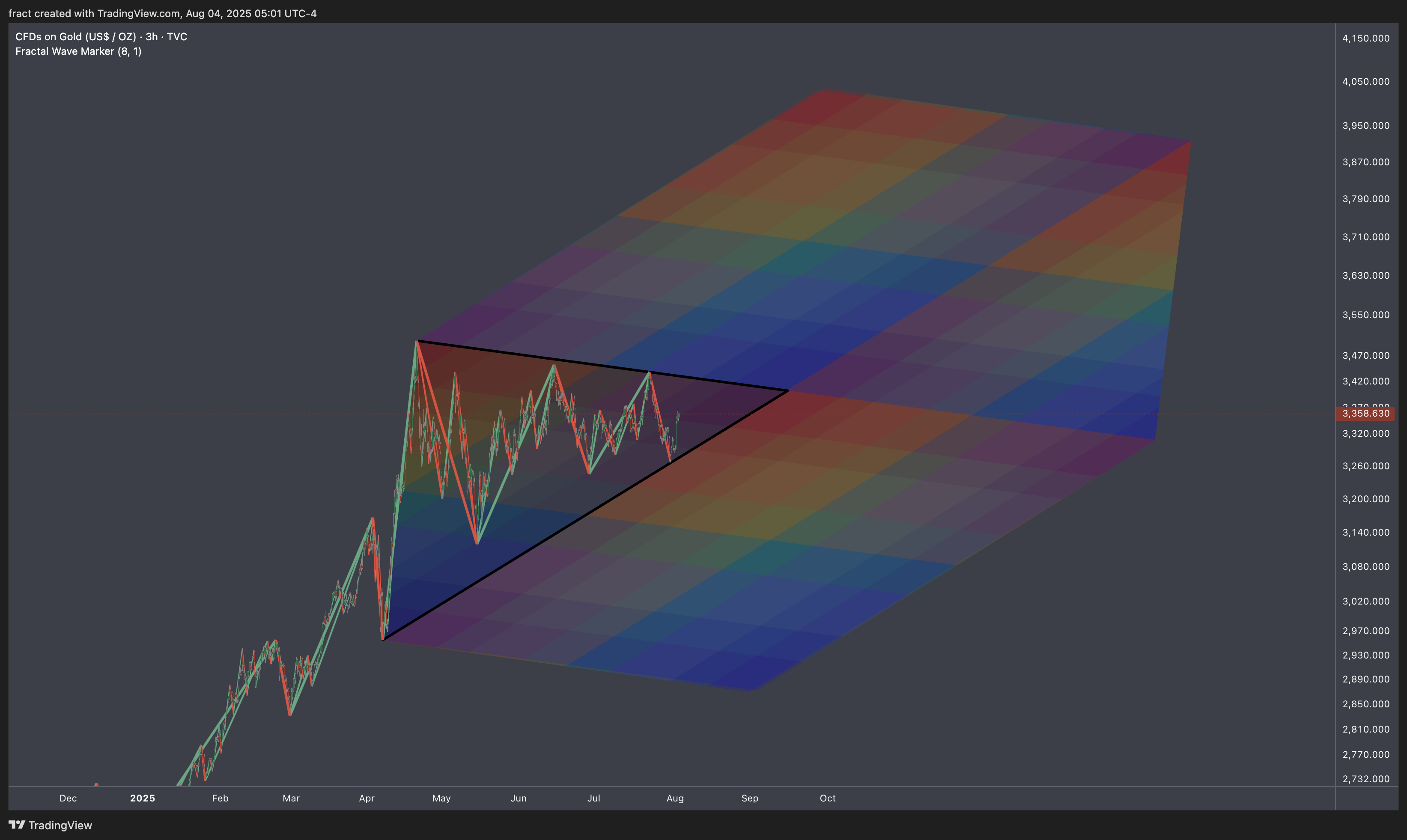Click the Dec label on time axis
This screenshot has height=840, width=1407.
[68, 798]
